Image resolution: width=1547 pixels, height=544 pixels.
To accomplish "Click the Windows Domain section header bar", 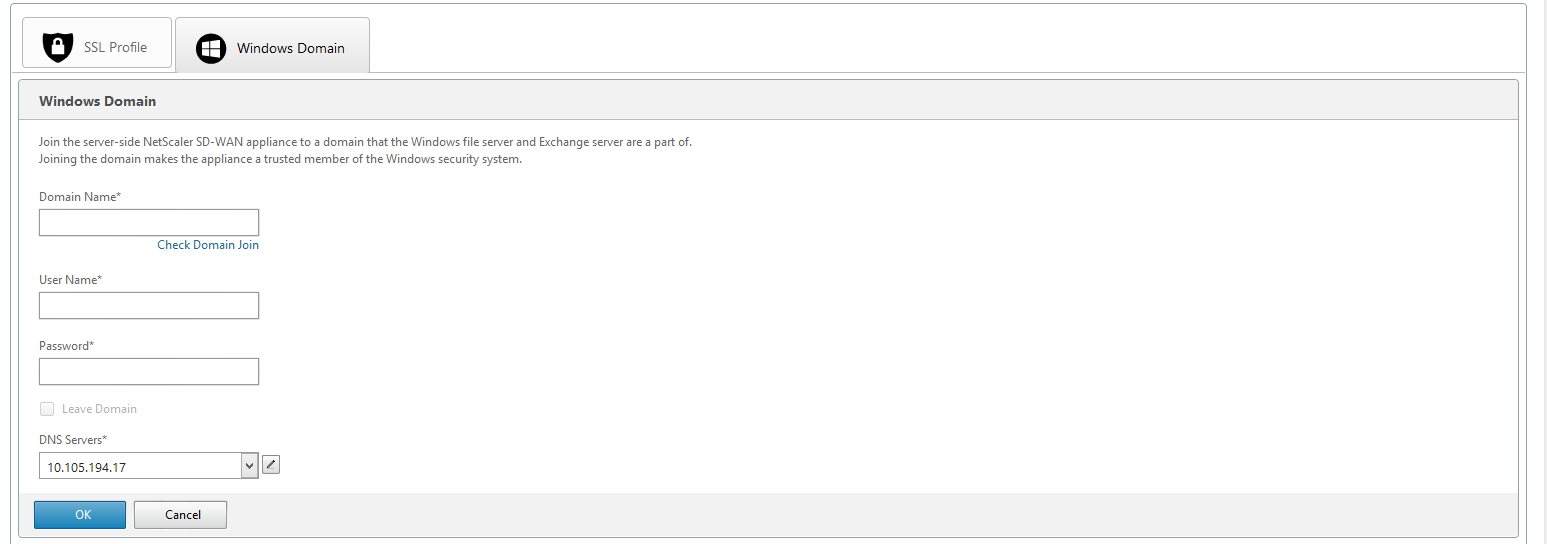I will [x=768, y=101].
